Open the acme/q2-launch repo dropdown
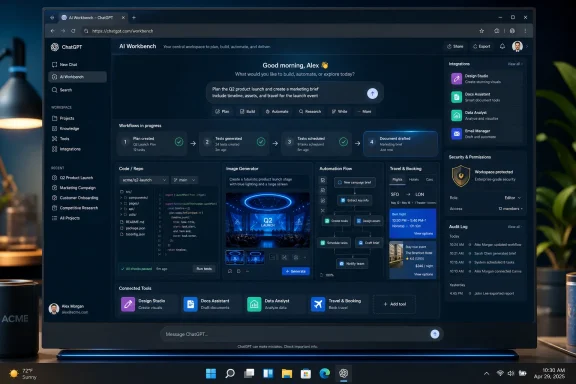 pyautogui.click(x=144, y=180)
